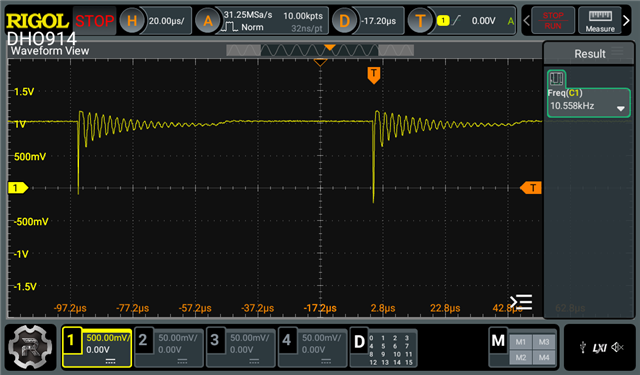The image size is (640, 375).
Task: Tap the 10.00kpts memory depth readout
Action: click(x=303, y=16)
